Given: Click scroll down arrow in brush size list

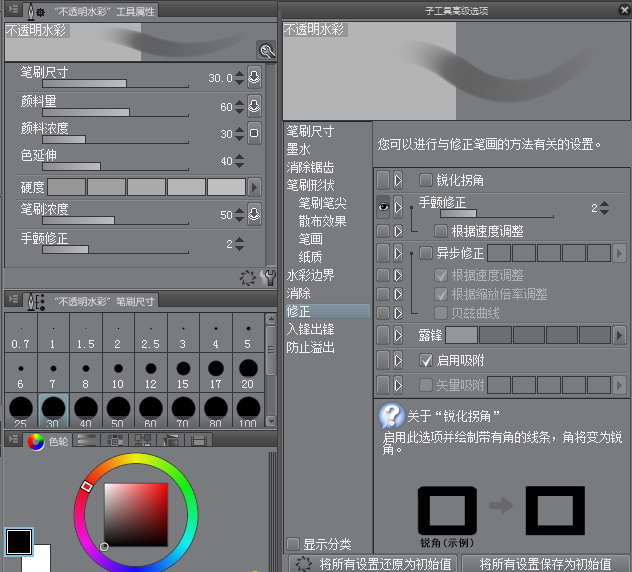Looking at the screenshot, I should [x=271, y=421].
